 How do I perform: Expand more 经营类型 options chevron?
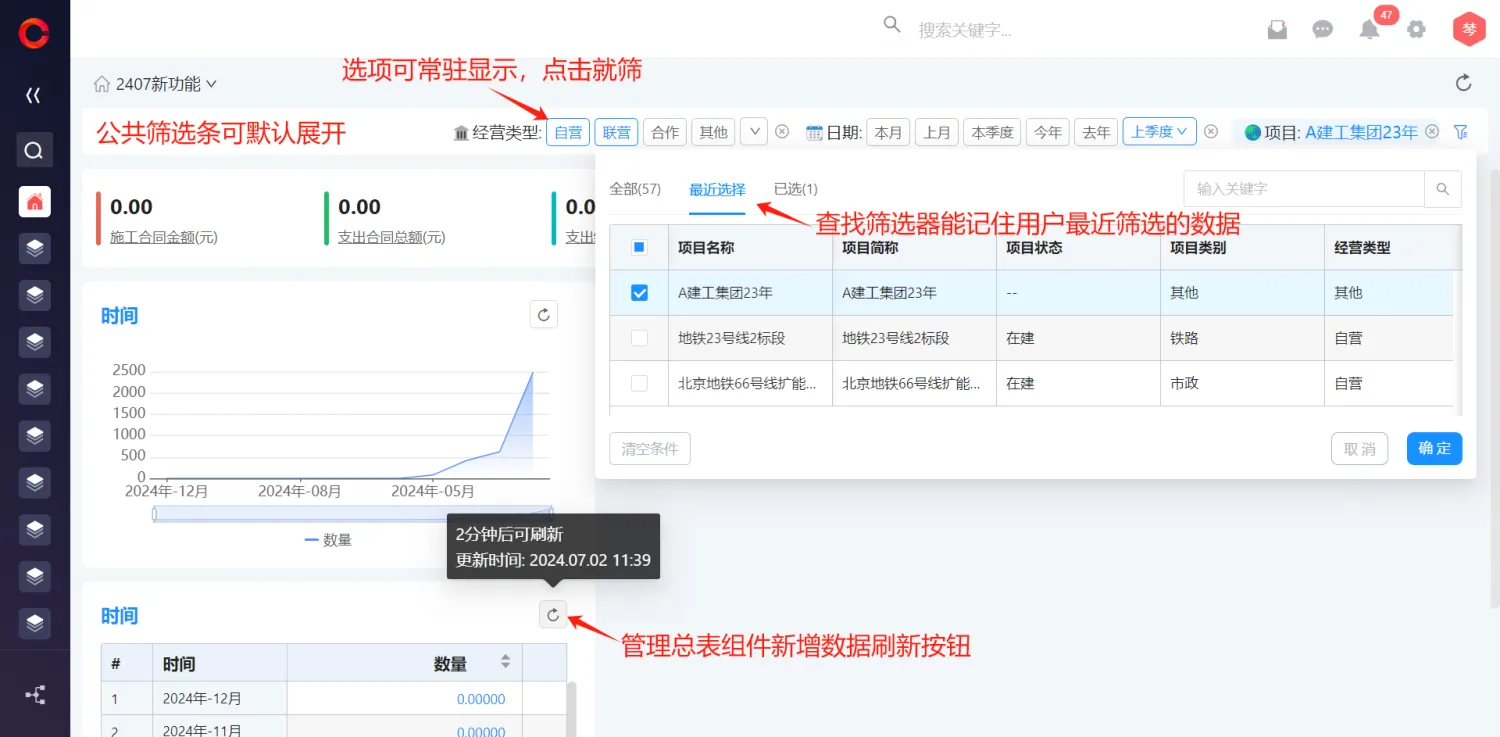(x=753, y=132)
